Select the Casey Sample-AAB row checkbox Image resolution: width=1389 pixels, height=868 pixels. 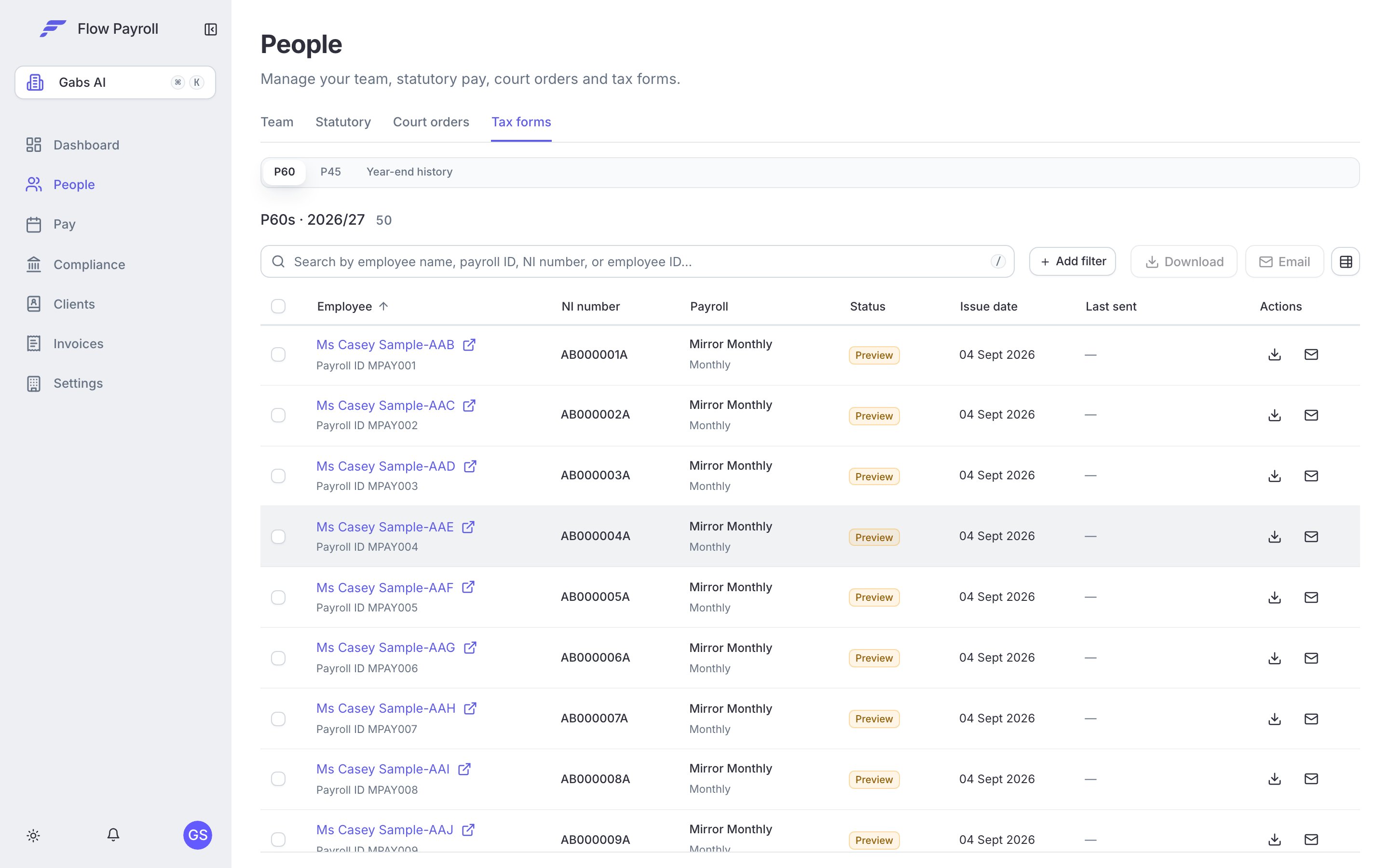tap(278, 355)
